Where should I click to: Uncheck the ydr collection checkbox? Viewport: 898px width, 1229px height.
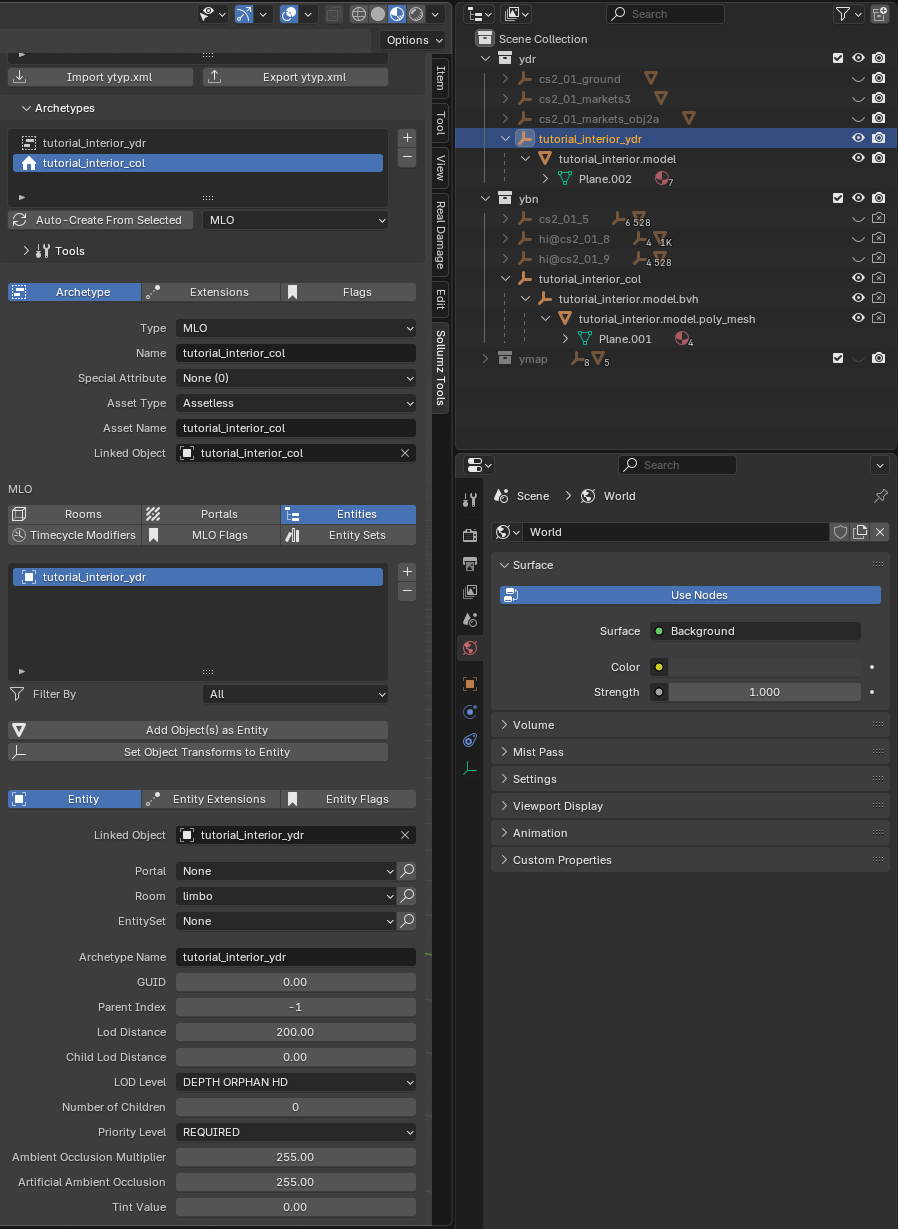tap(838, 59)
